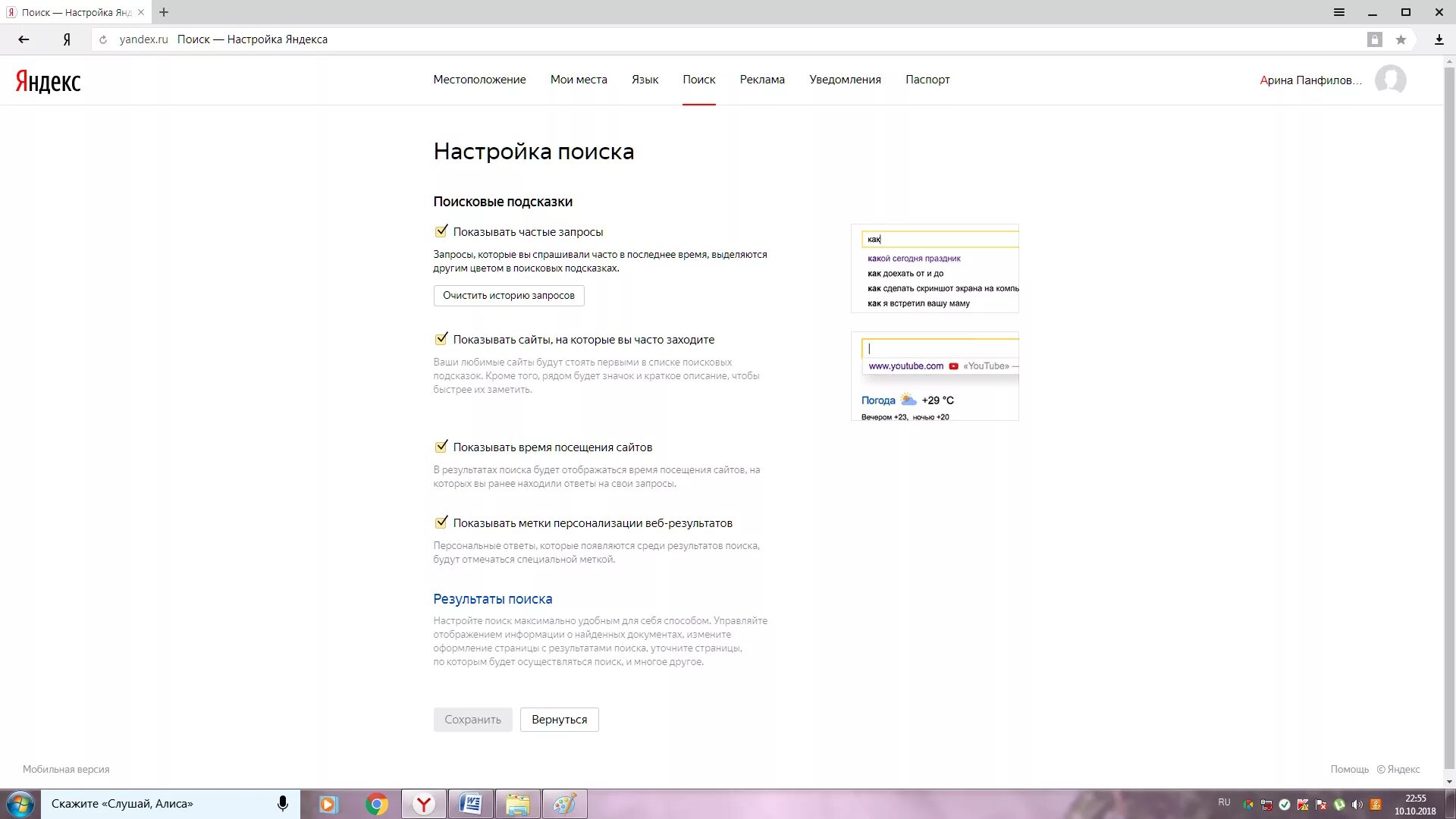
Task: Open the lock/protect icon in the address bar
Action: 1374,39
